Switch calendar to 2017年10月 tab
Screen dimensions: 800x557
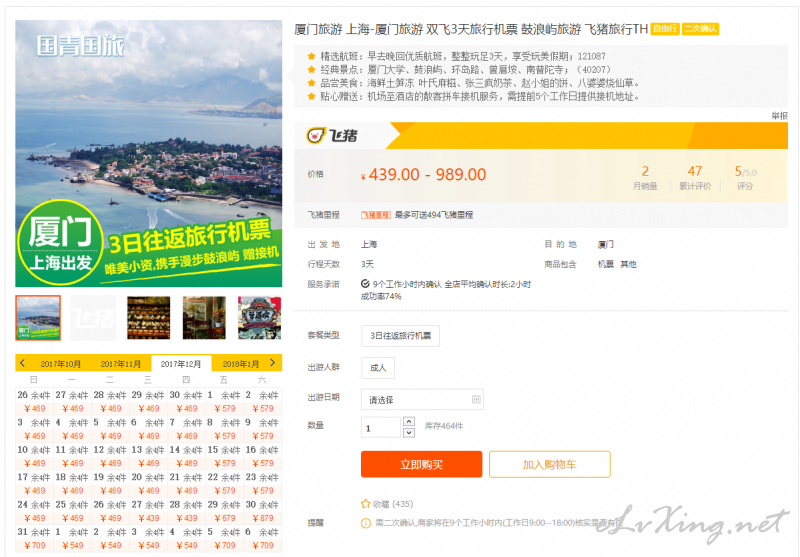pos(61,364)
